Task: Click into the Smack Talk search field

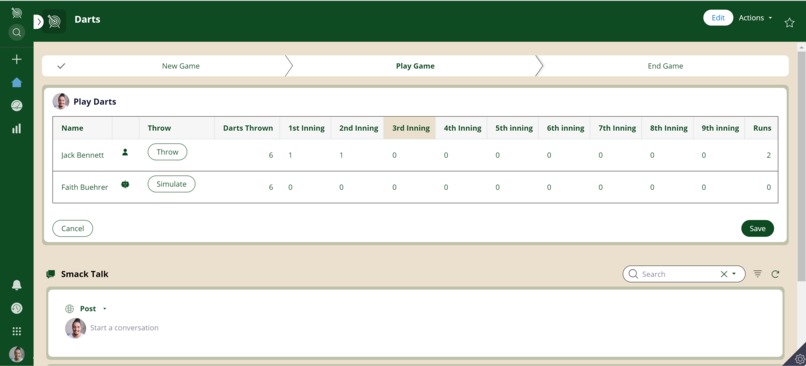Action: coord(679,274)
